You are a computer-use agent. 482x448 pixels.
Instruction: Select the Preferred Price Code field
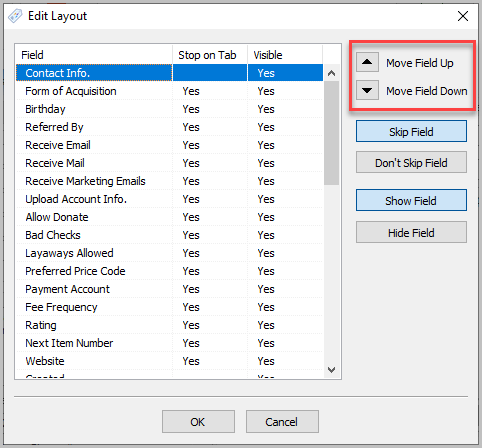(x=169, y=271)
